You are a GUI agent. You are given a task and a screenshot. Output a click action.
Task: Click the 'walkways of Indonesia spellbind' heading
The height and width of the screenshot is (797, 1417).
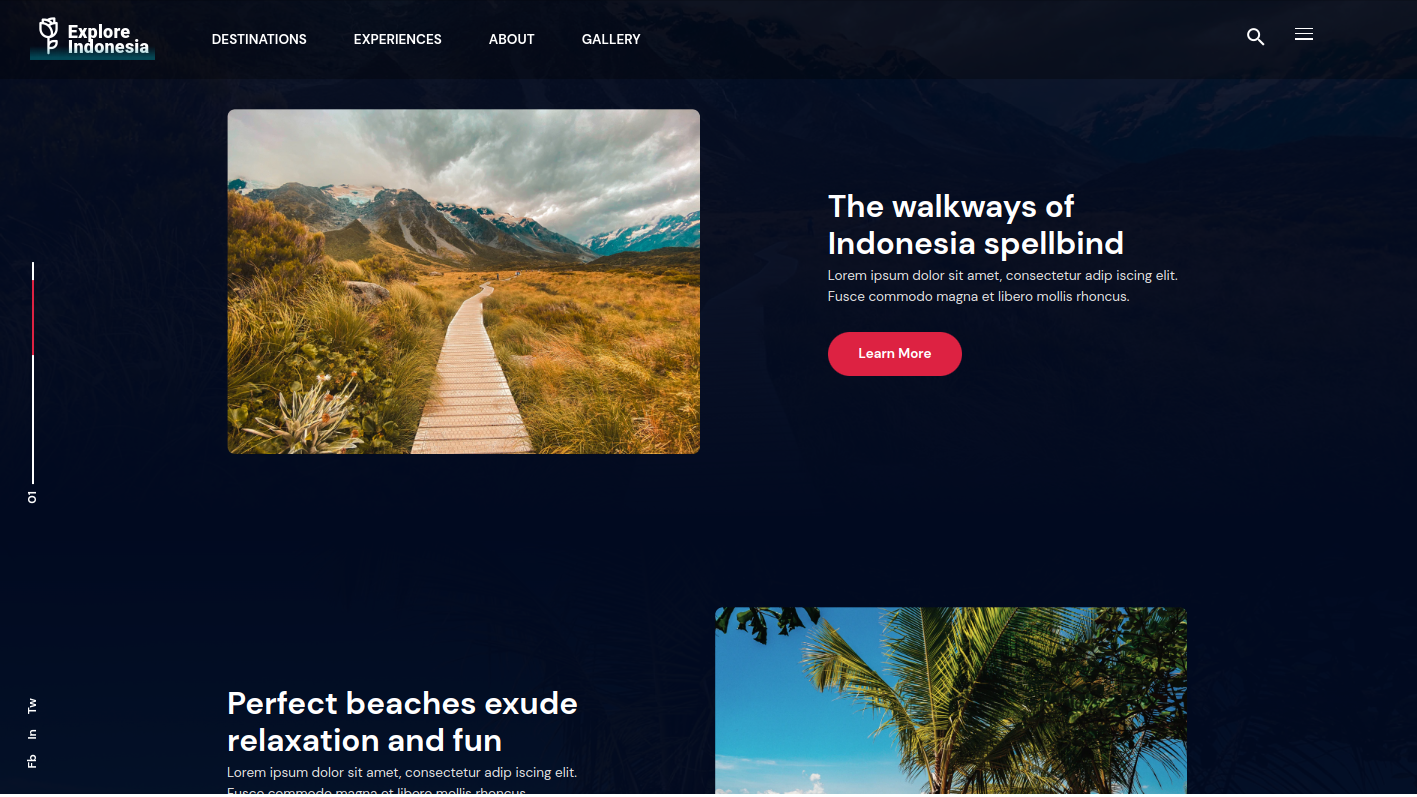[x=976, y=225]
